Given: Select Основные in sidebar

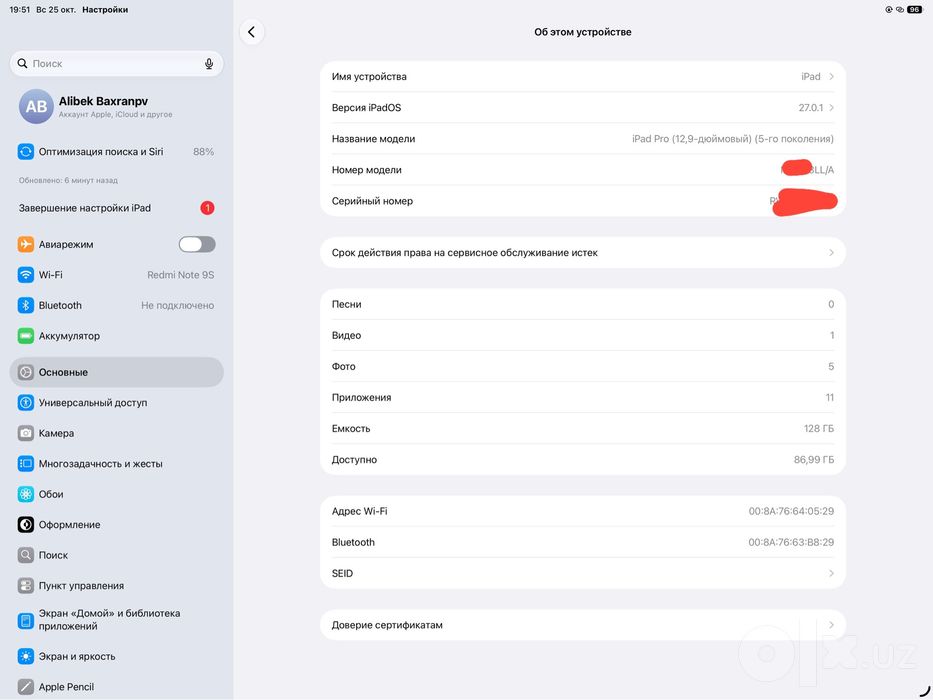Looking at the screenshot, I should point(117,373).
